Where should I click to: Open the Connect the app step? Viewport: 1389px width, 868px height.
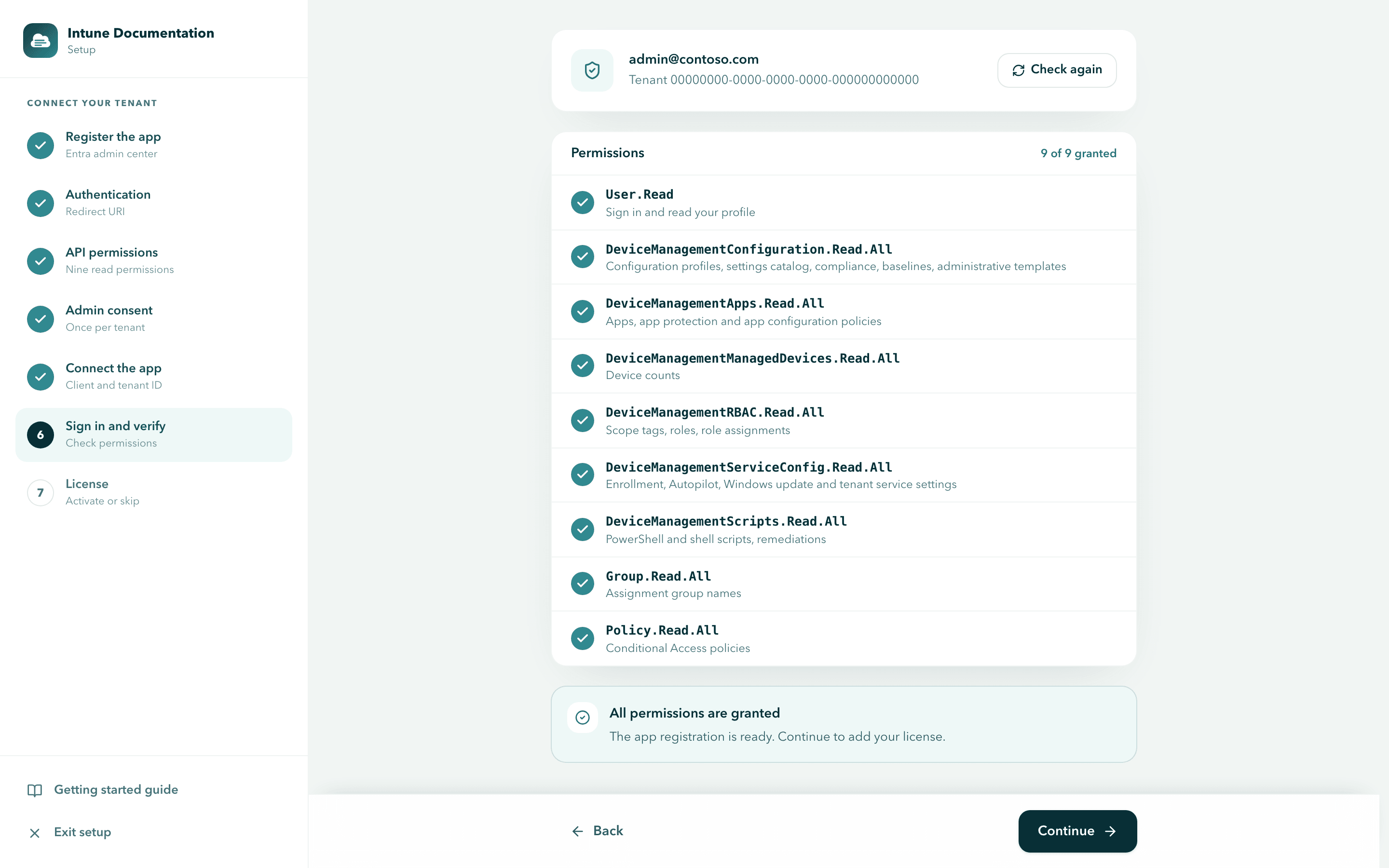[154, 377]
